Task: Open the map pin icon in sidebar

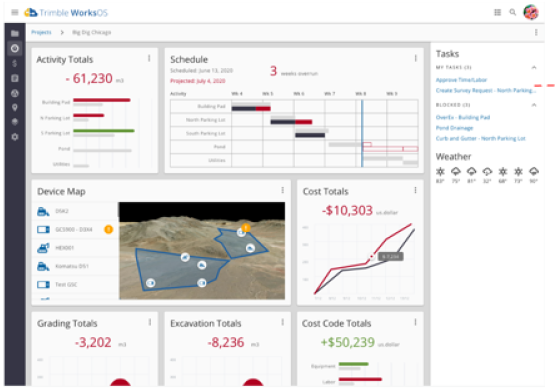Action: pos(15,108)
